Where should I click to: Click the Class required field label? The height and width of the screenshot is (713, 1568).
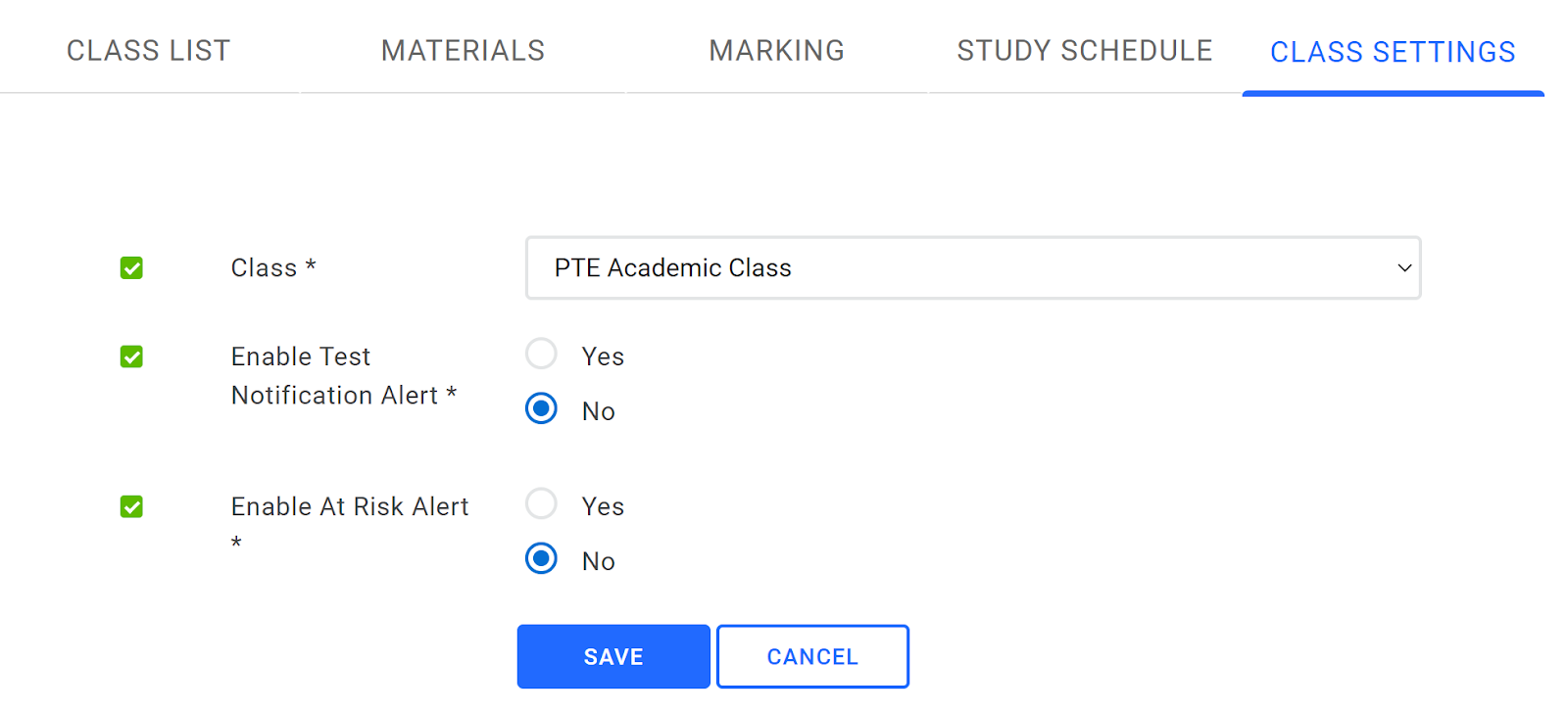click(272, 267)
